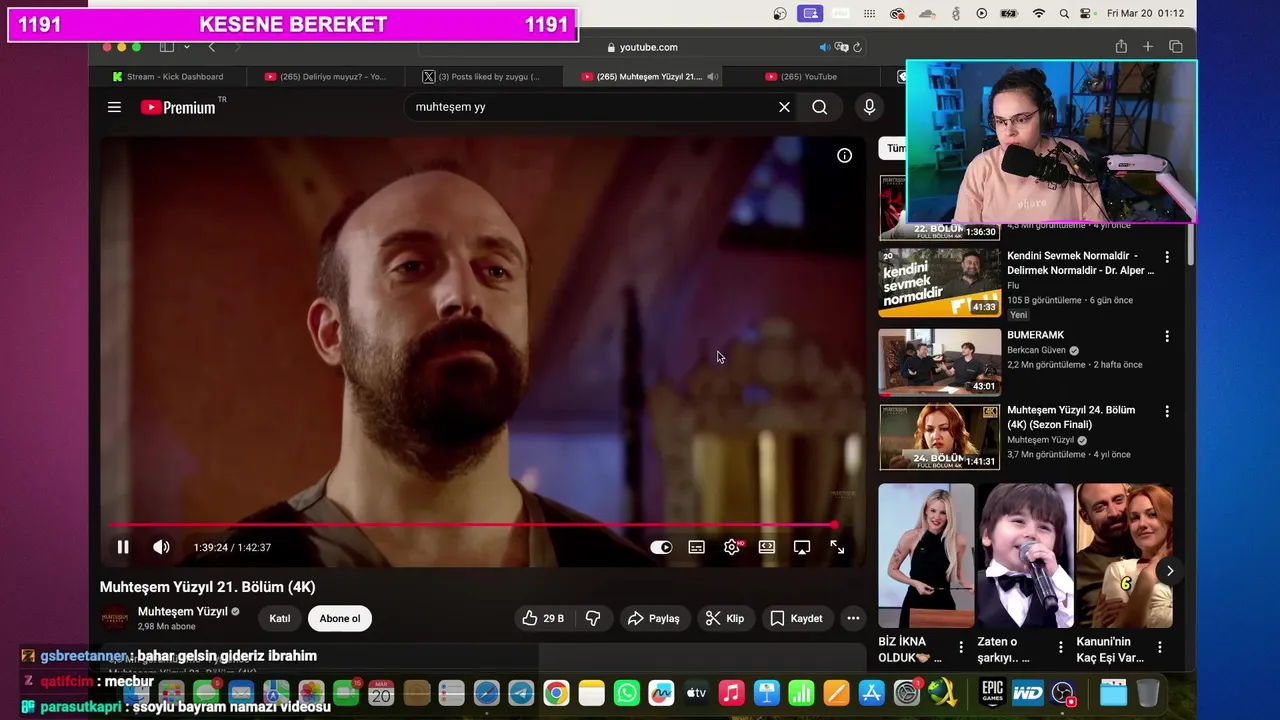Image resolution: width=1280 pixels, height=720 pixels.
Task: Open the player settings gear
Action: pos(732,547)
